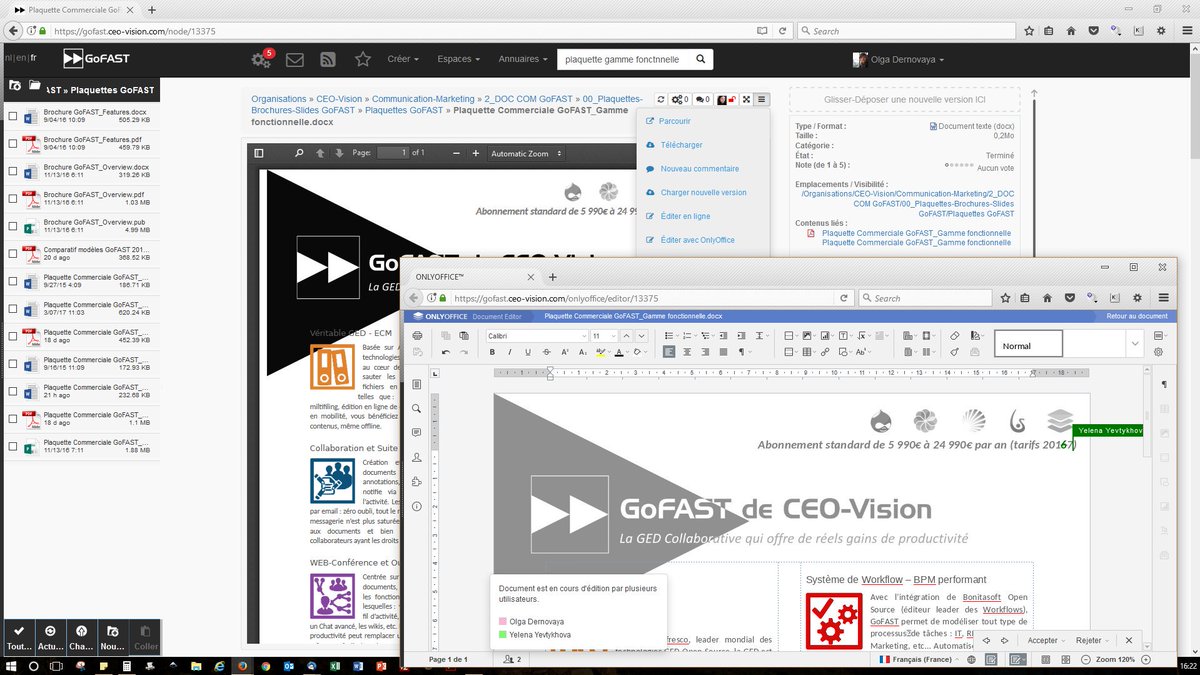Open the messages envelope icon

pos(294,59)
